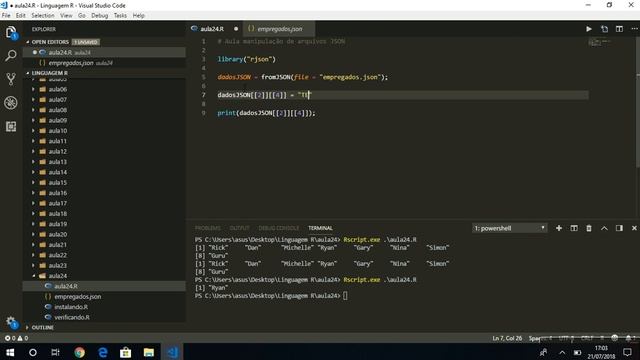Viewport: 640px width, 360px height.
Task: Open Task View on taskbar
Action: click(x=56, y=352)
